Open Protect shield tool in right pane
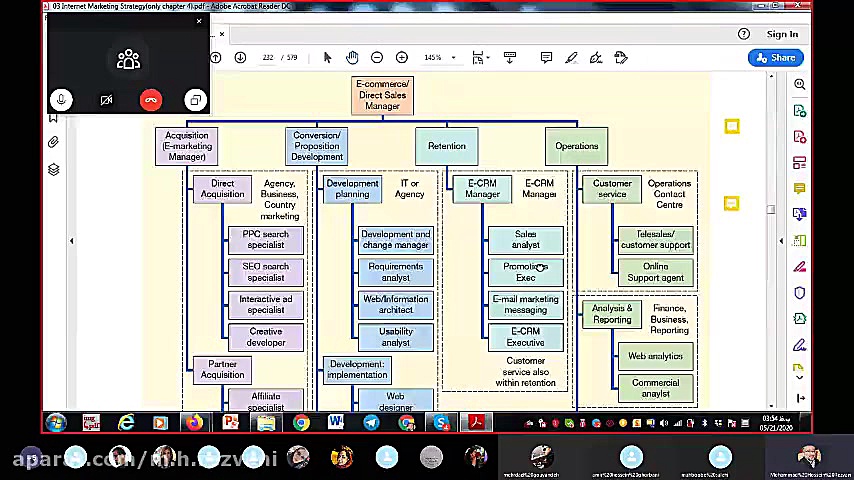Image resolution: width=854 pixels, height=480 pixels. (x=800, y=293)
